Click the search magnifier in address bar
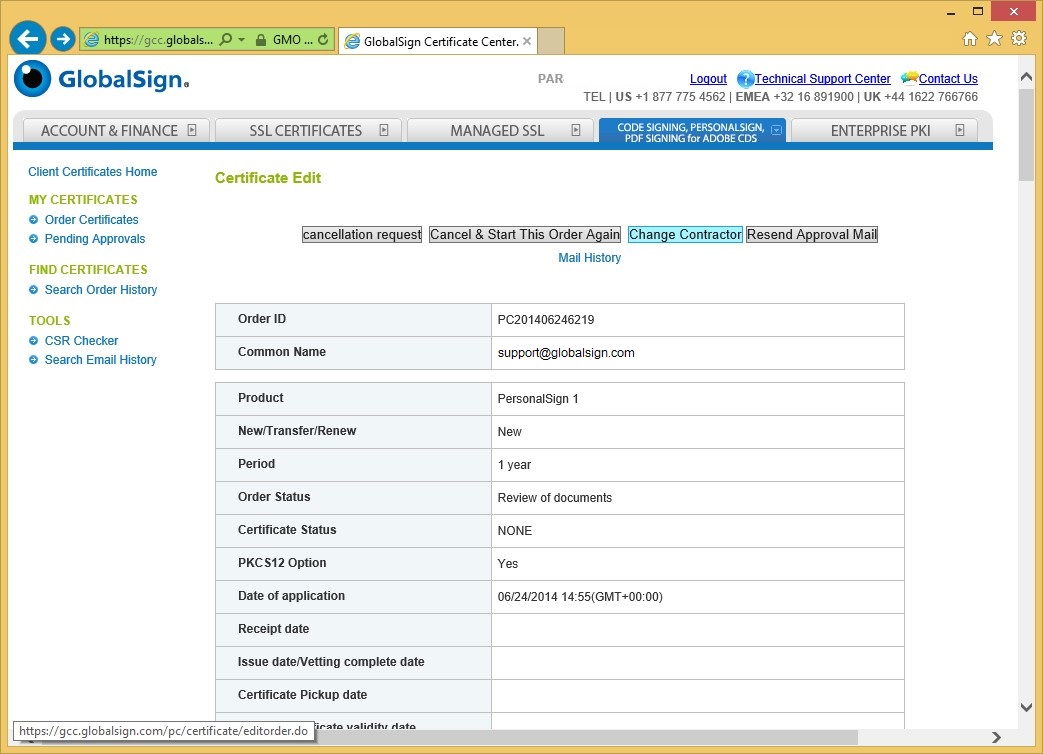This screenshot has width=1043, height=754. click(x=226, y=39)
